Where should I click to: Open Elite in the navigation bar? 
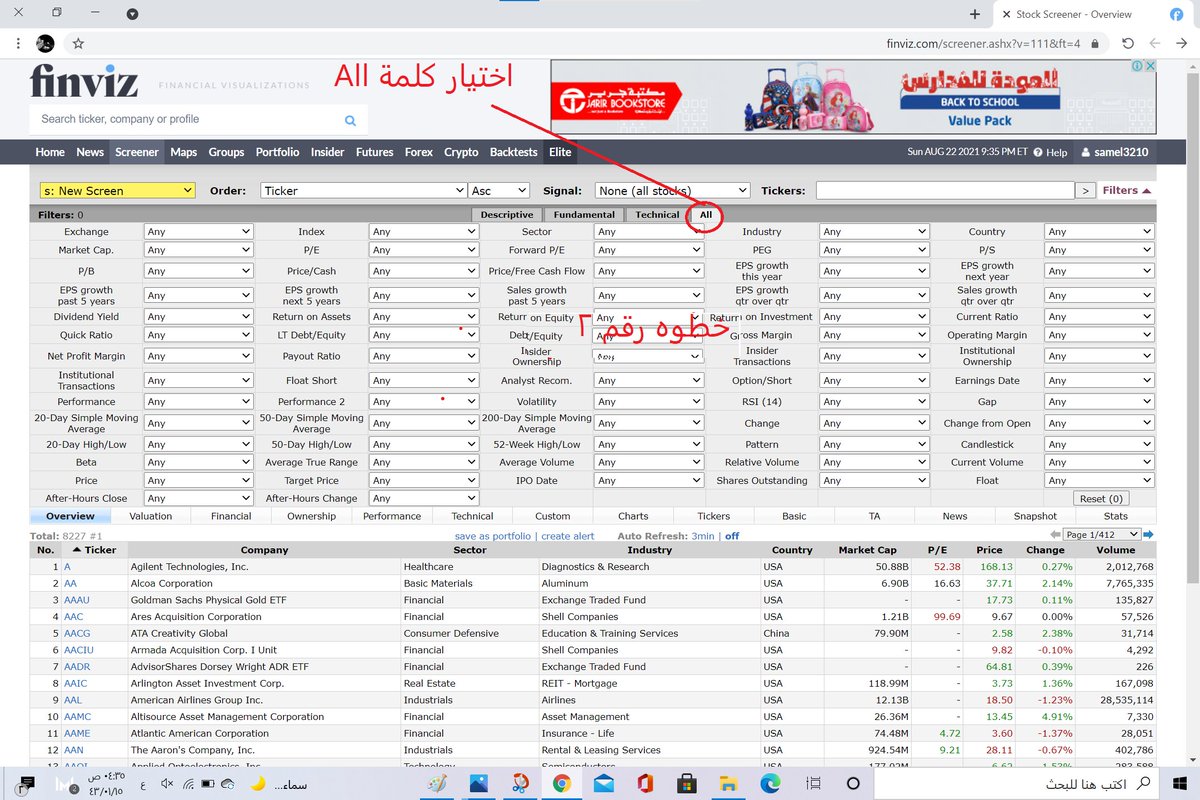point(560,152)
